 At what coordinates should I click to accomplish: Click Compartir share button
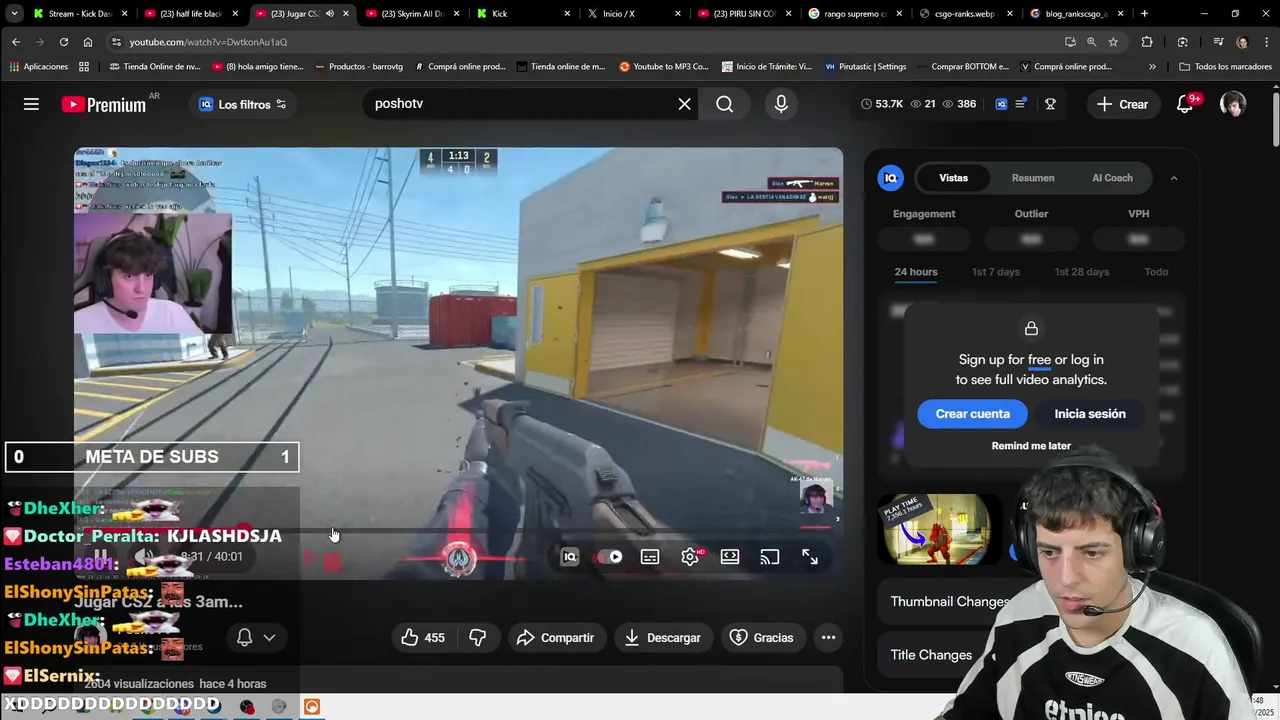(x=555, y=637)
